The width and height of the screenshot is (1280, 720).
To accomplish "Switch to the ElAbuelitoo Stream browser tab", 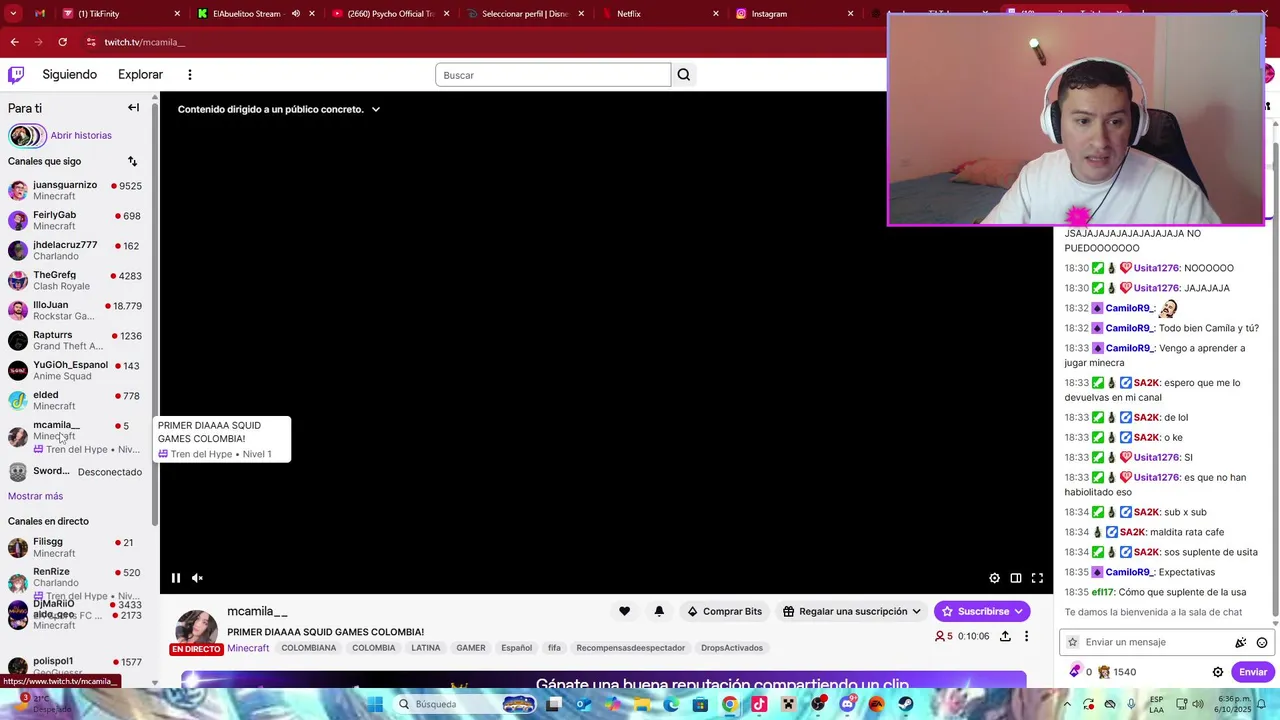I will [x=258, y=14].
